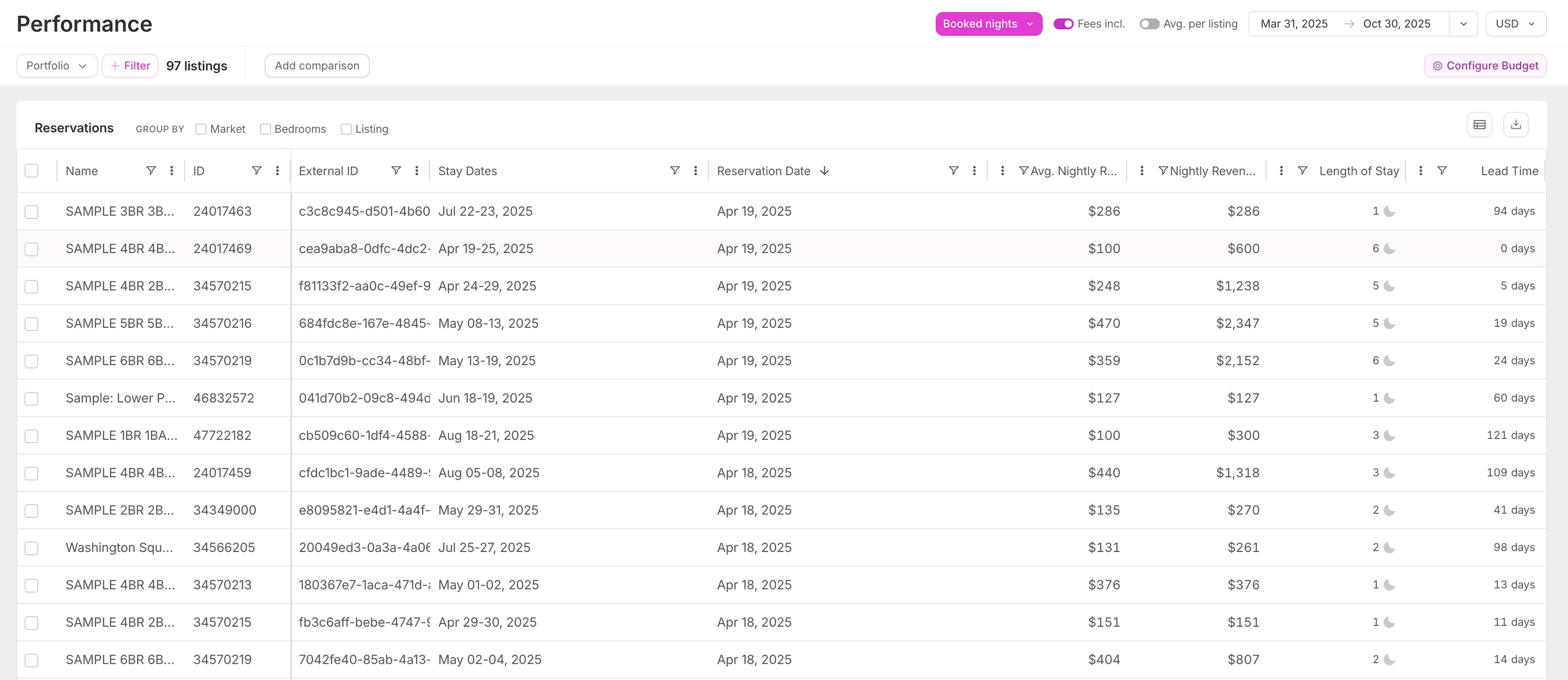Download the reservations table
The image size is (1568, 680).
[x=1516, y=125]
